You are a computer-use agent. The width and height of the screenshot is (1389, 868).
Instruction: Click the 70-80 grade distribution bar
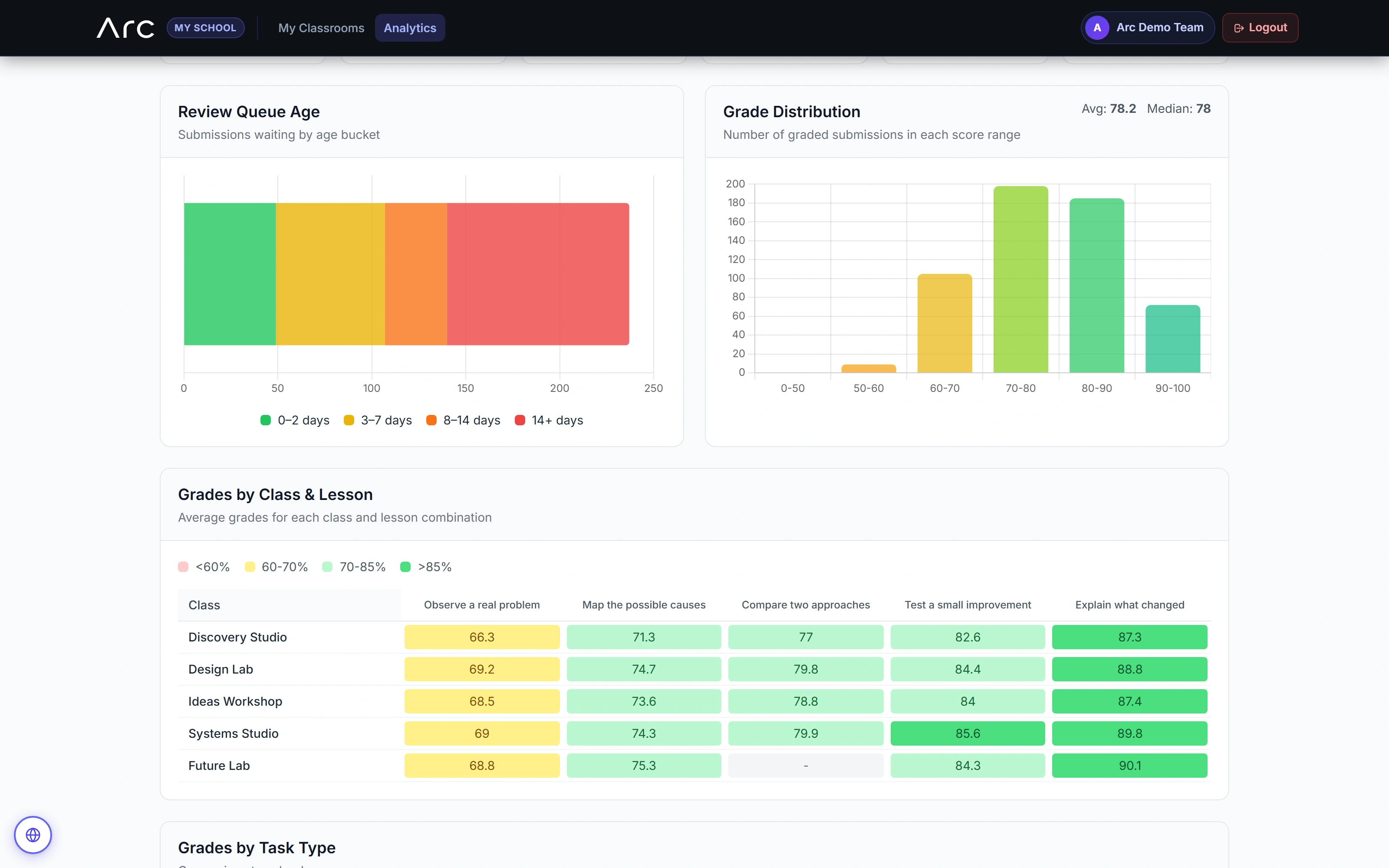[x=1020, y=279]
